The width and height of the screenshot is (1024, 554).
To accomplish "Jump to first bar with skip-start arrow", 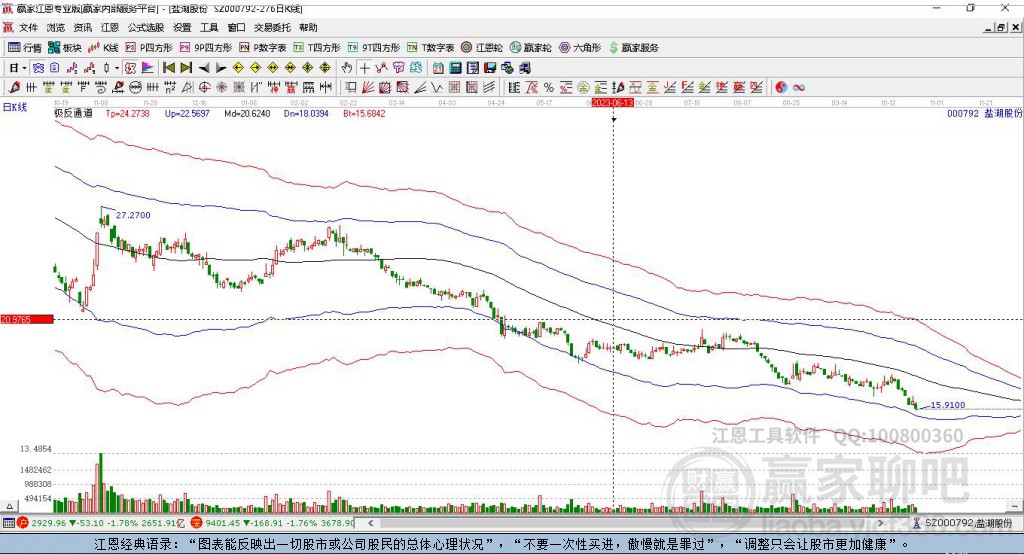I will 168,67.
